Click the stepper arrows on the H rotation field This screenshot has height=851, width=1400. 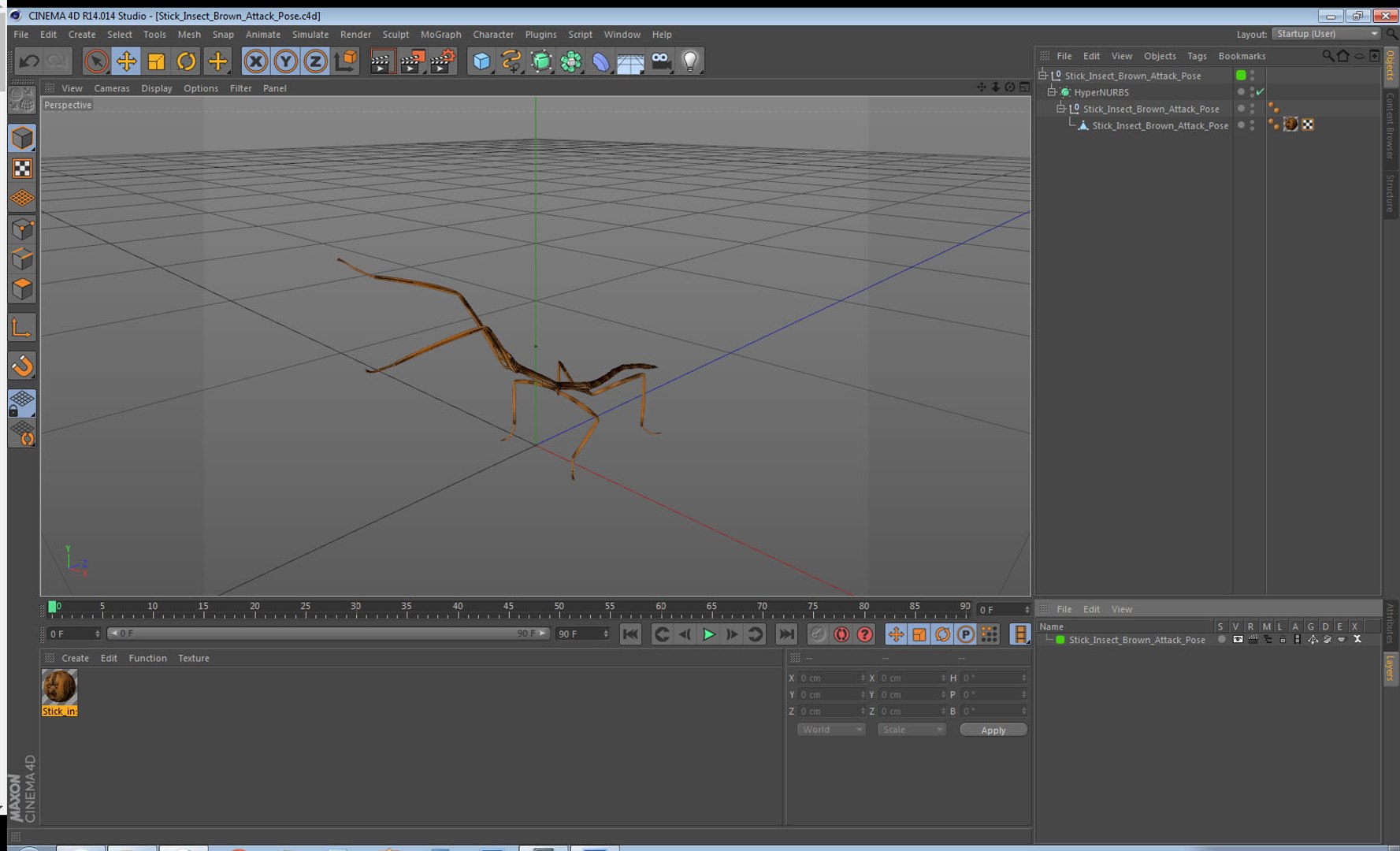click(1023, 678)
